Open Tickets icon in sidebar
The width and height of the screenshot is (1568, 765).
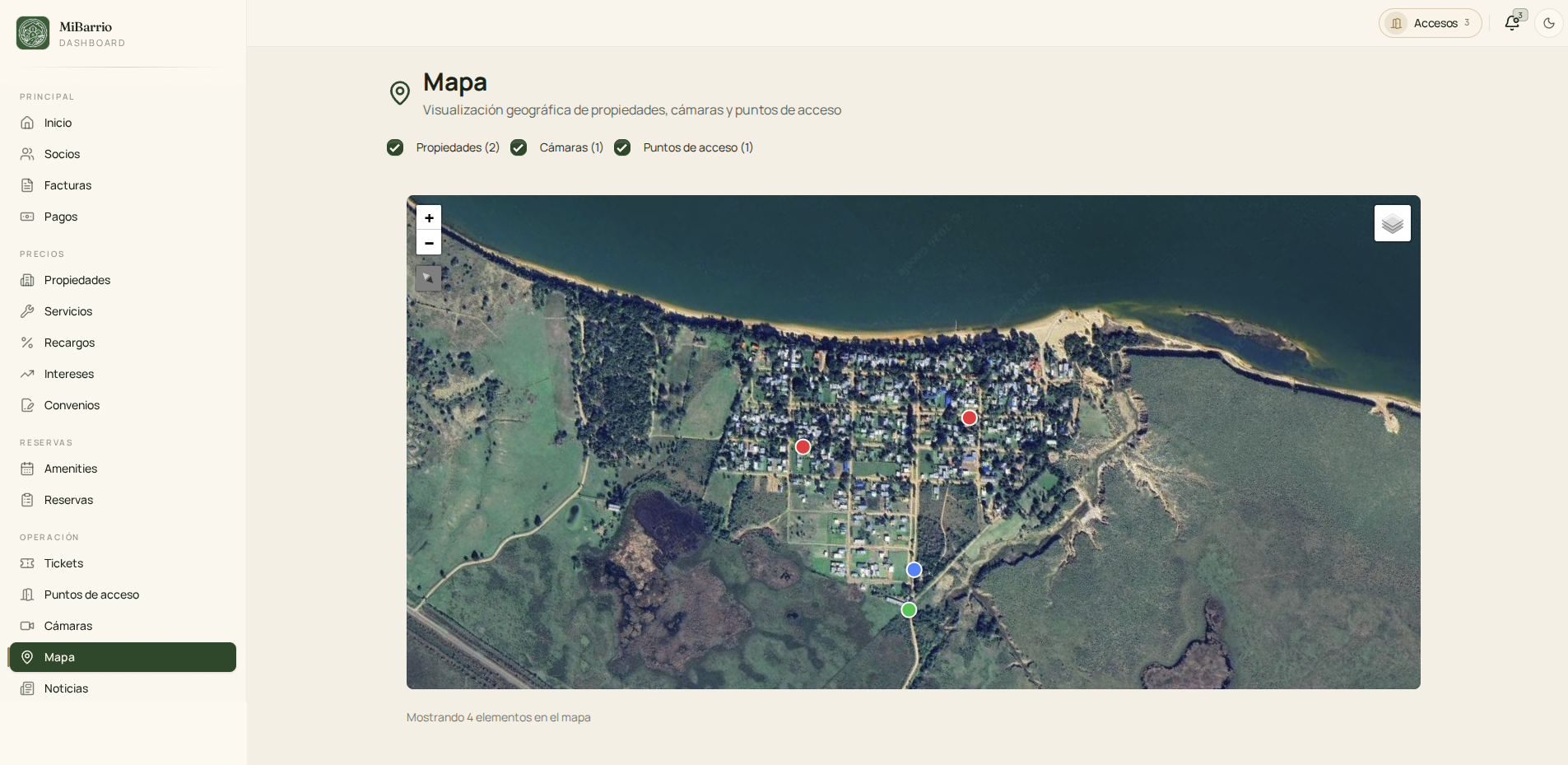27,563
